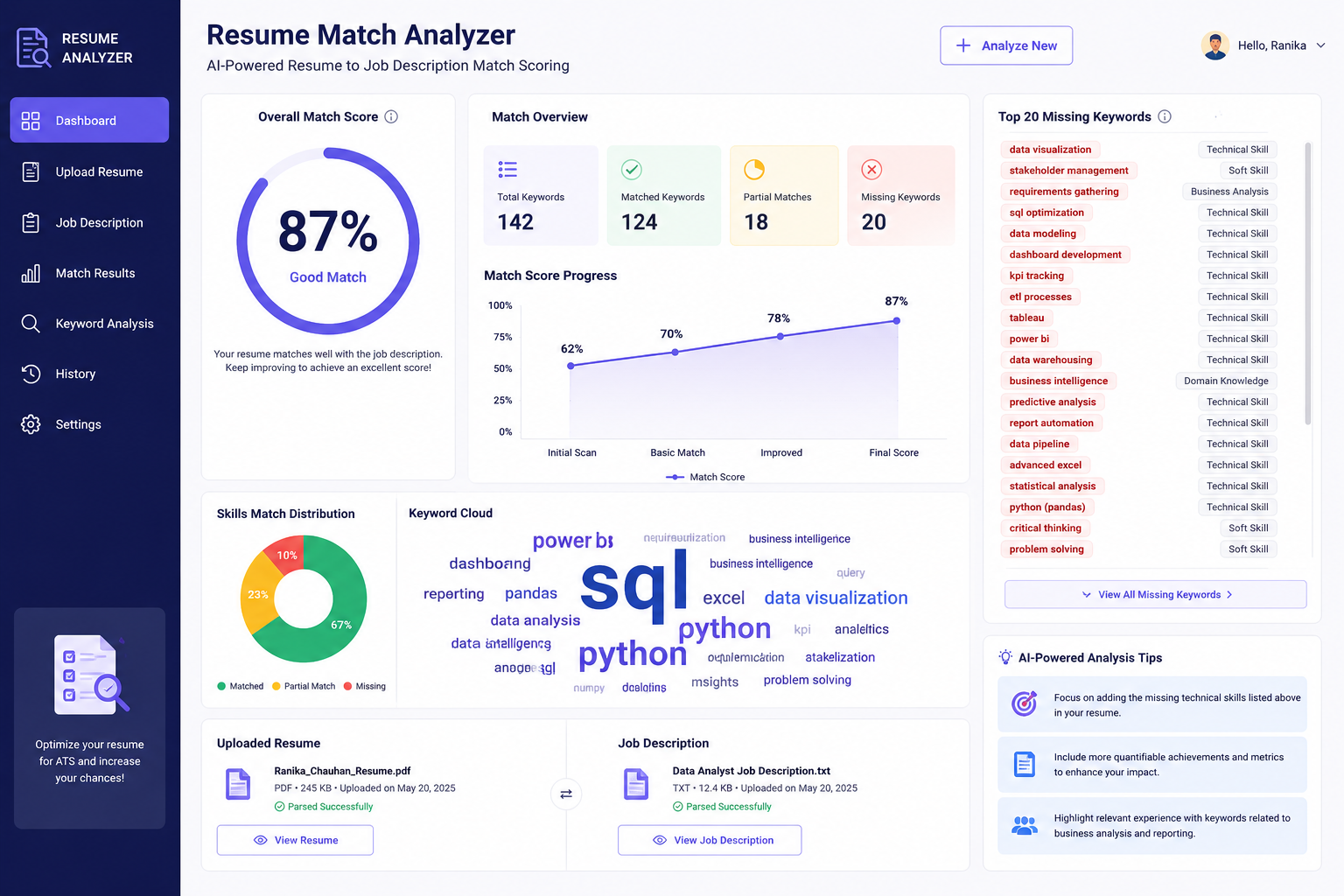Click the Partial Matches pie icon
1344x896 pixels.
point(754,169)
